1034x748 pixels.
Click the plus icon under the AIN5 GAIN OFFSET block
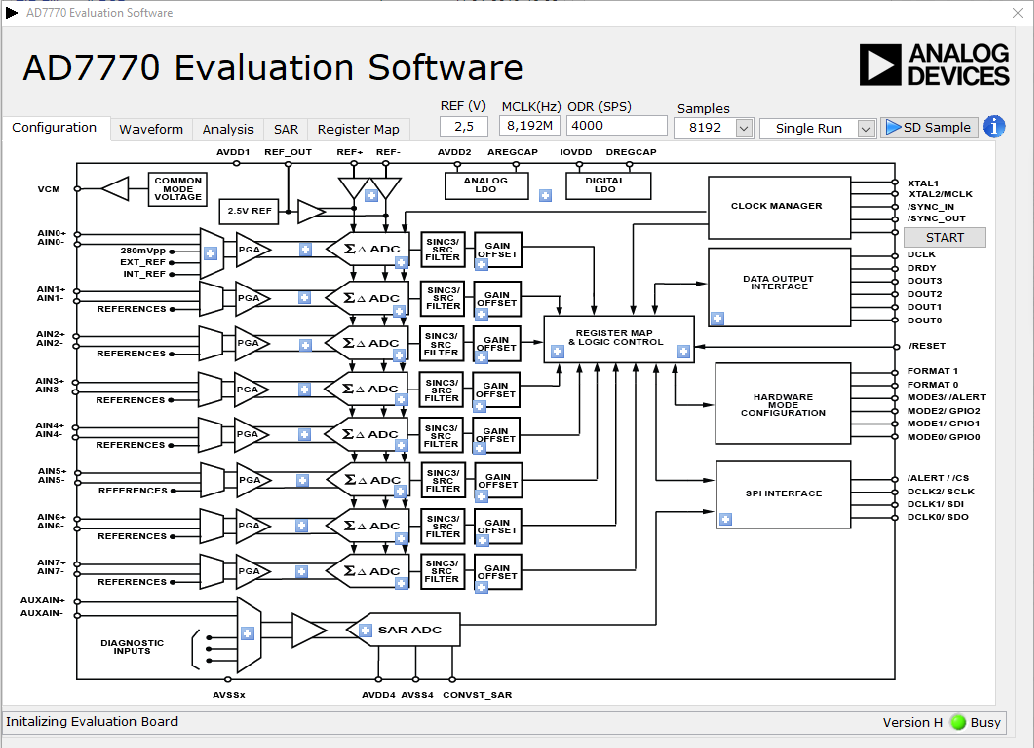pos(481,496)
